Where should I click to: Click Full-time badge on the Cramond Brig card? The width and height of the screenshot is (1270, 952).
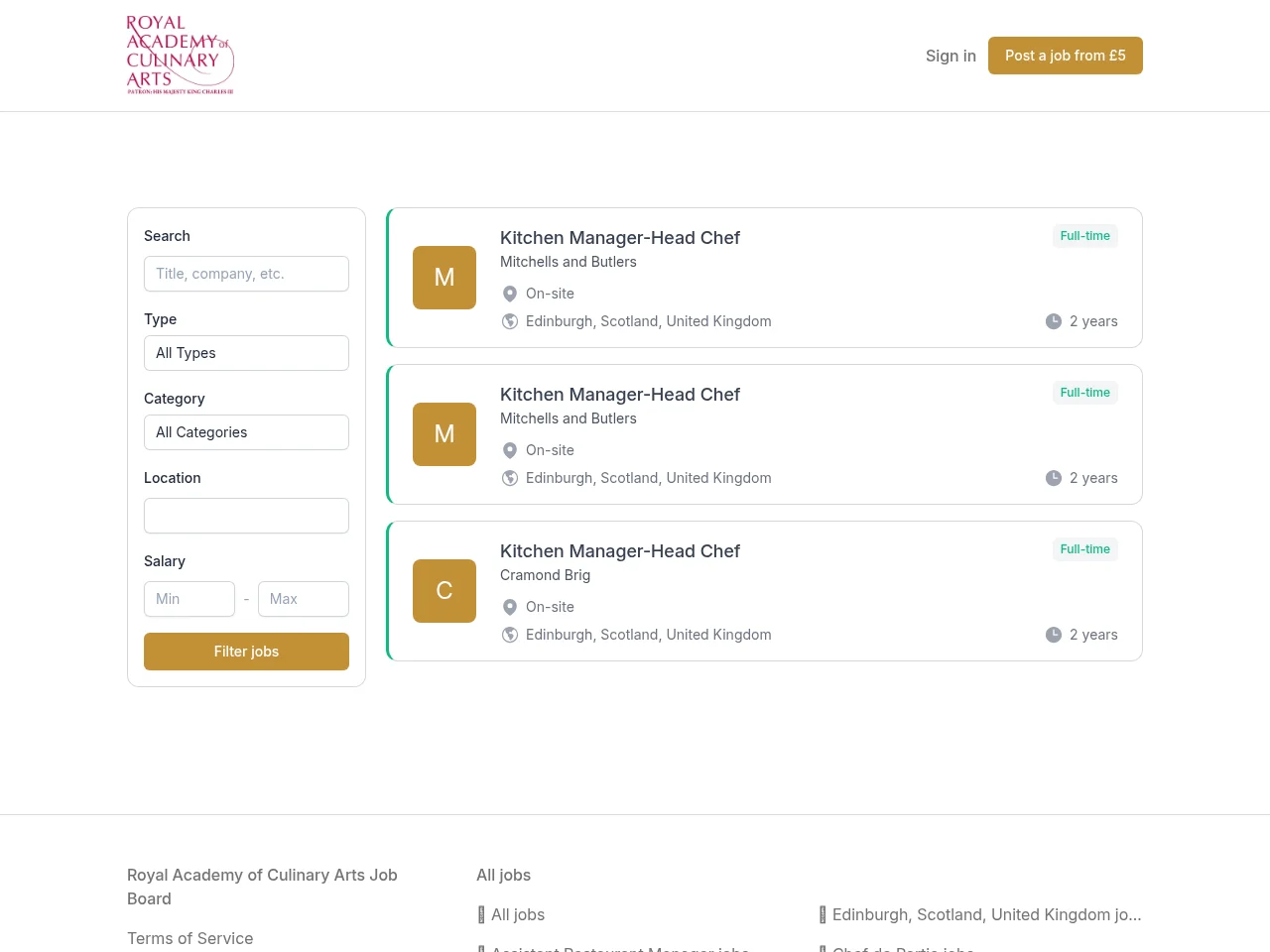click(x=1085, y=549)
